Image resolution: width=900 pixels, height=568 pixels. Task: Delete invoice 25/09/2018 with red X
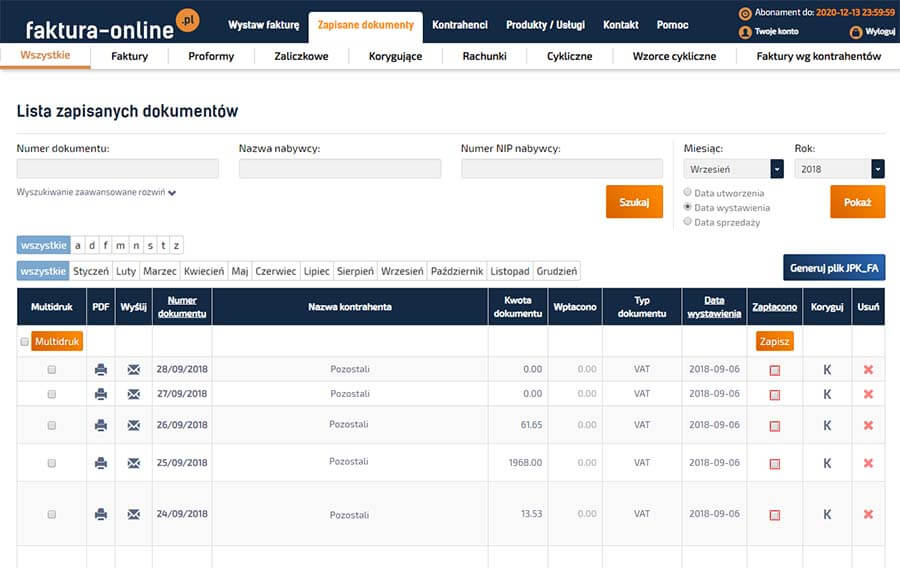pyautogui.click(x=868, y=463)
